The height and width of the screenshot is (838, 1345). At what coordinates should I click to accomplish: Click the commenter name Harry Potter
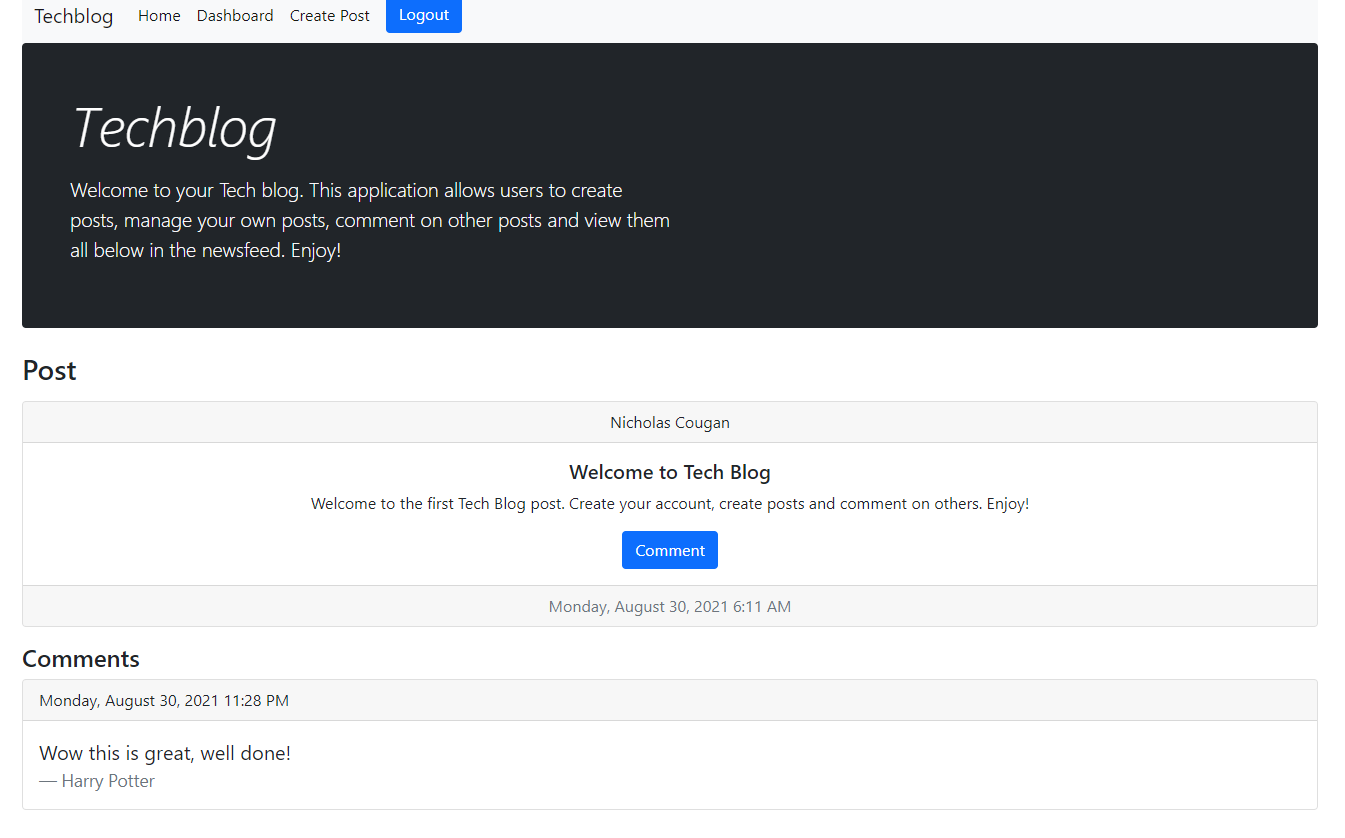[108, 780]
